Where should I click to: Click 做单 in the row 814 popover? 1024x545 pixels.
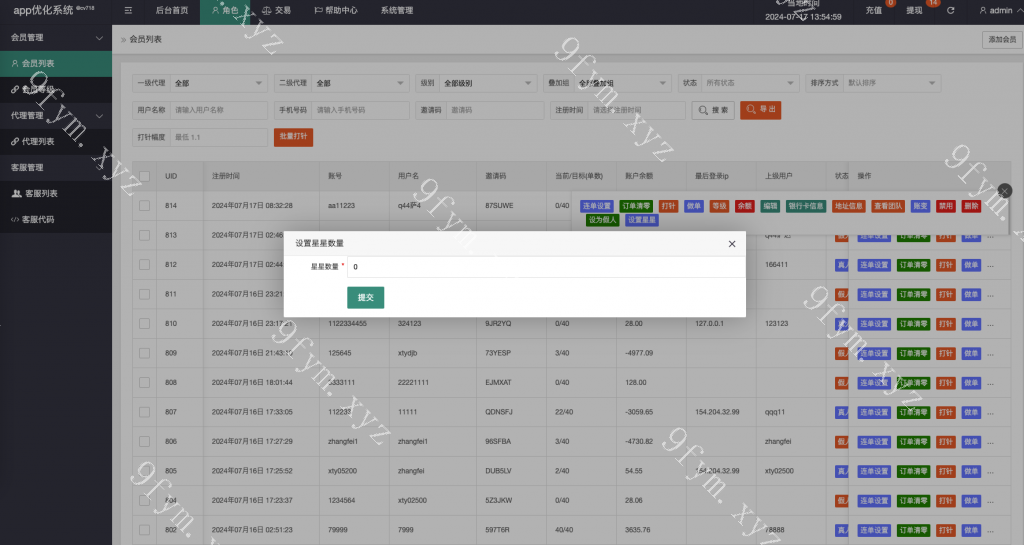694,206
